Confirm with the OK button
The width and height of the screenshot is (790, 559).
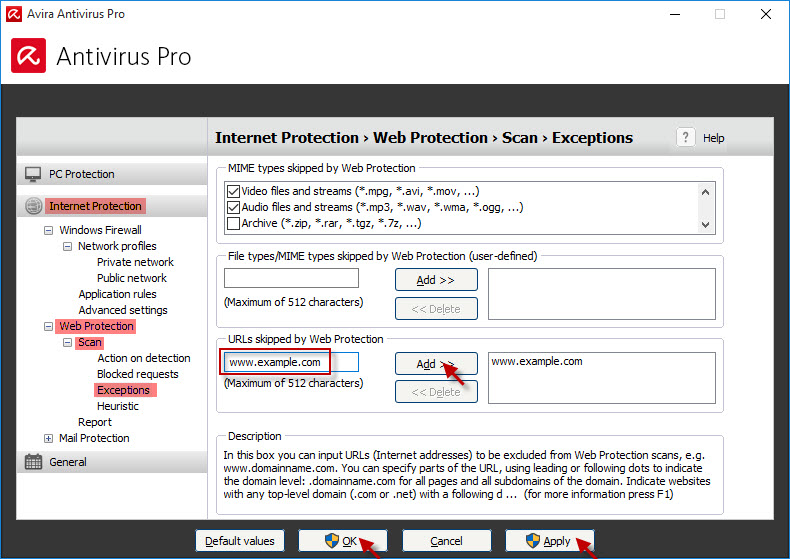[x=343, y=541]
